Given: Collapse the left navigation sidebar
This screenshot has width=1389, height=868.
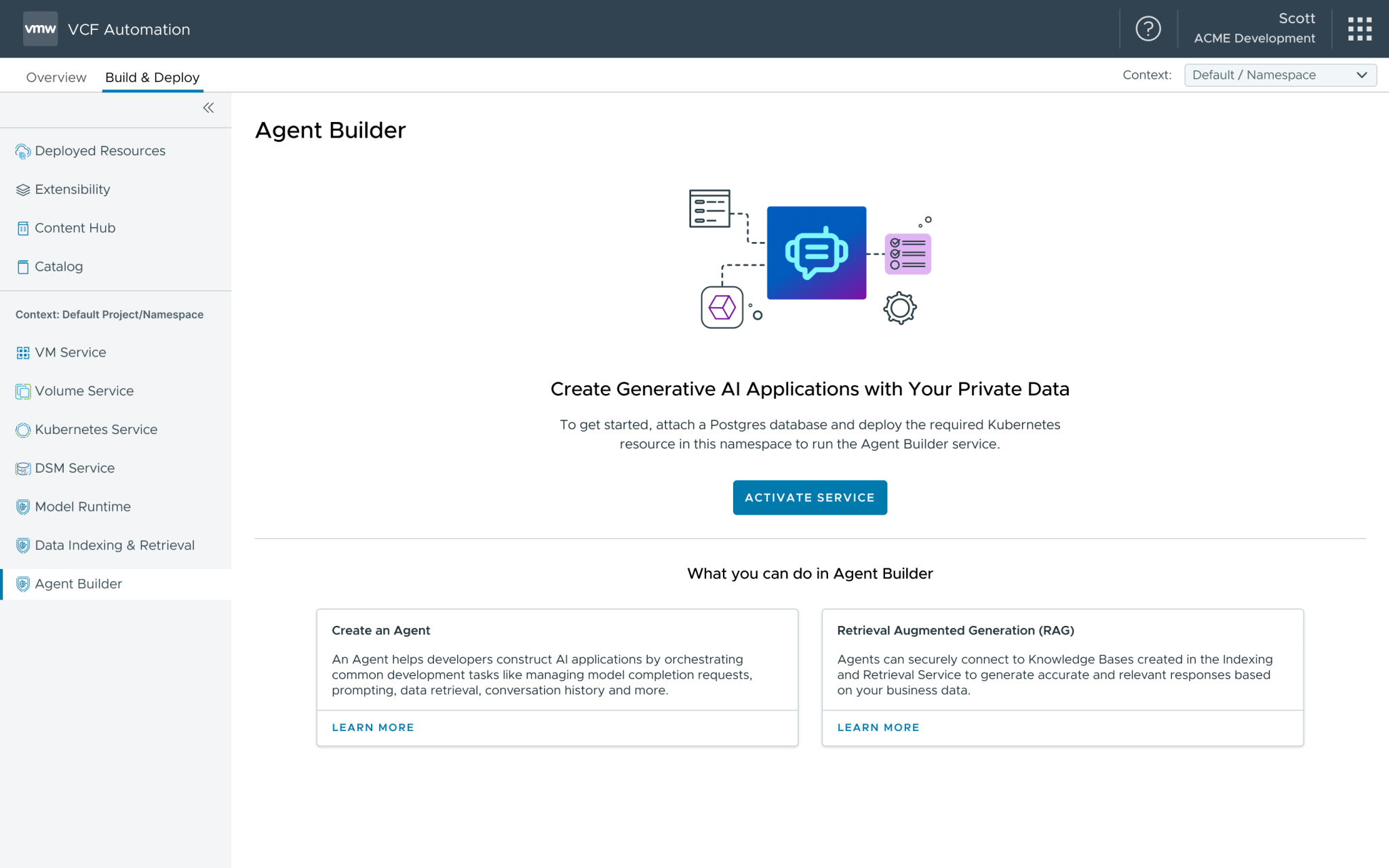Looking at the screenshot, I should [208, 108].
